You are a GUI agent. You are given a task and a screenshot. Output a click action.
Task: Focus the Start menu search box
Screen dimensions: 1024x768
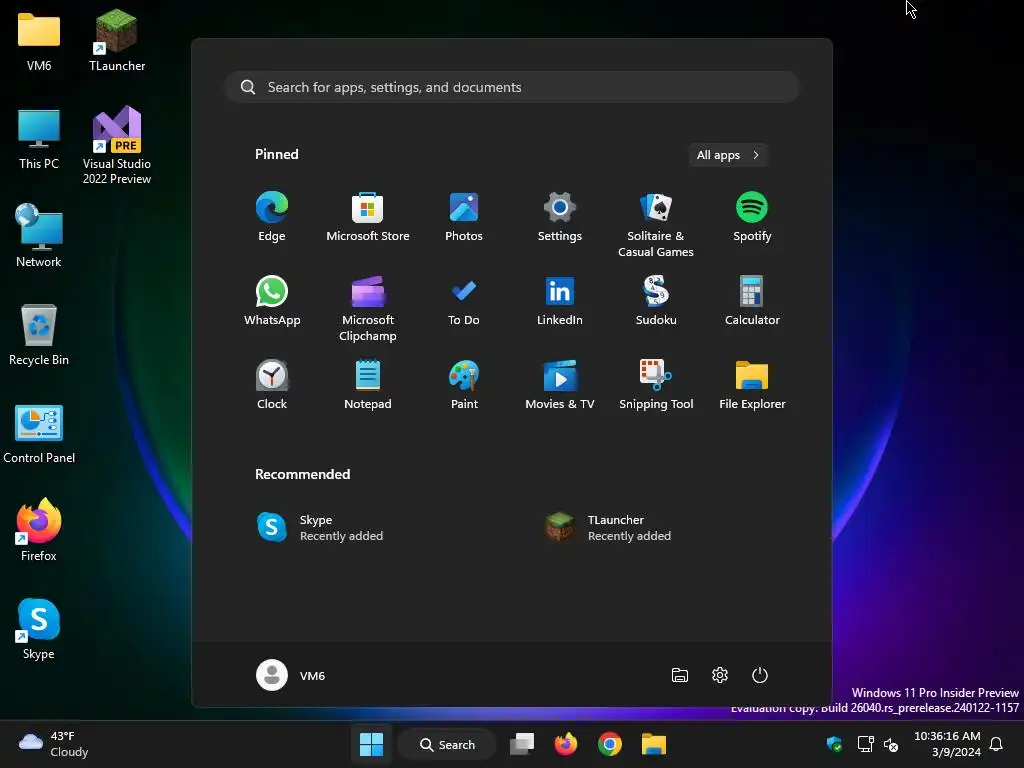click(511, 87)
